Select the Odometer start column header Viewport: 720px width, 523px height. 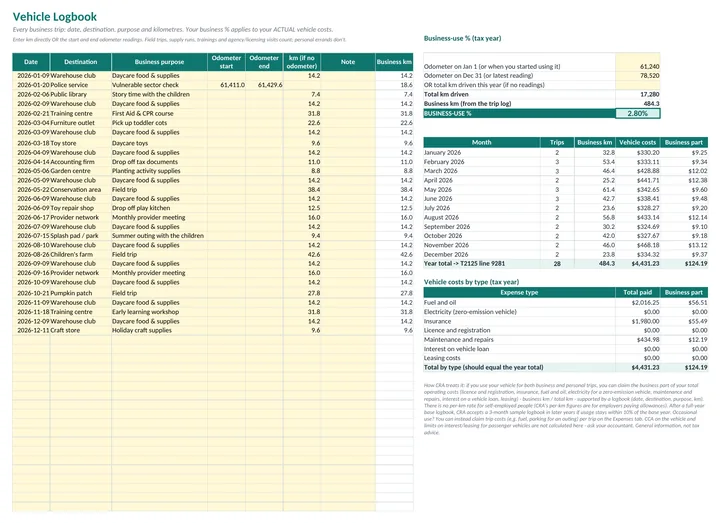226,62
